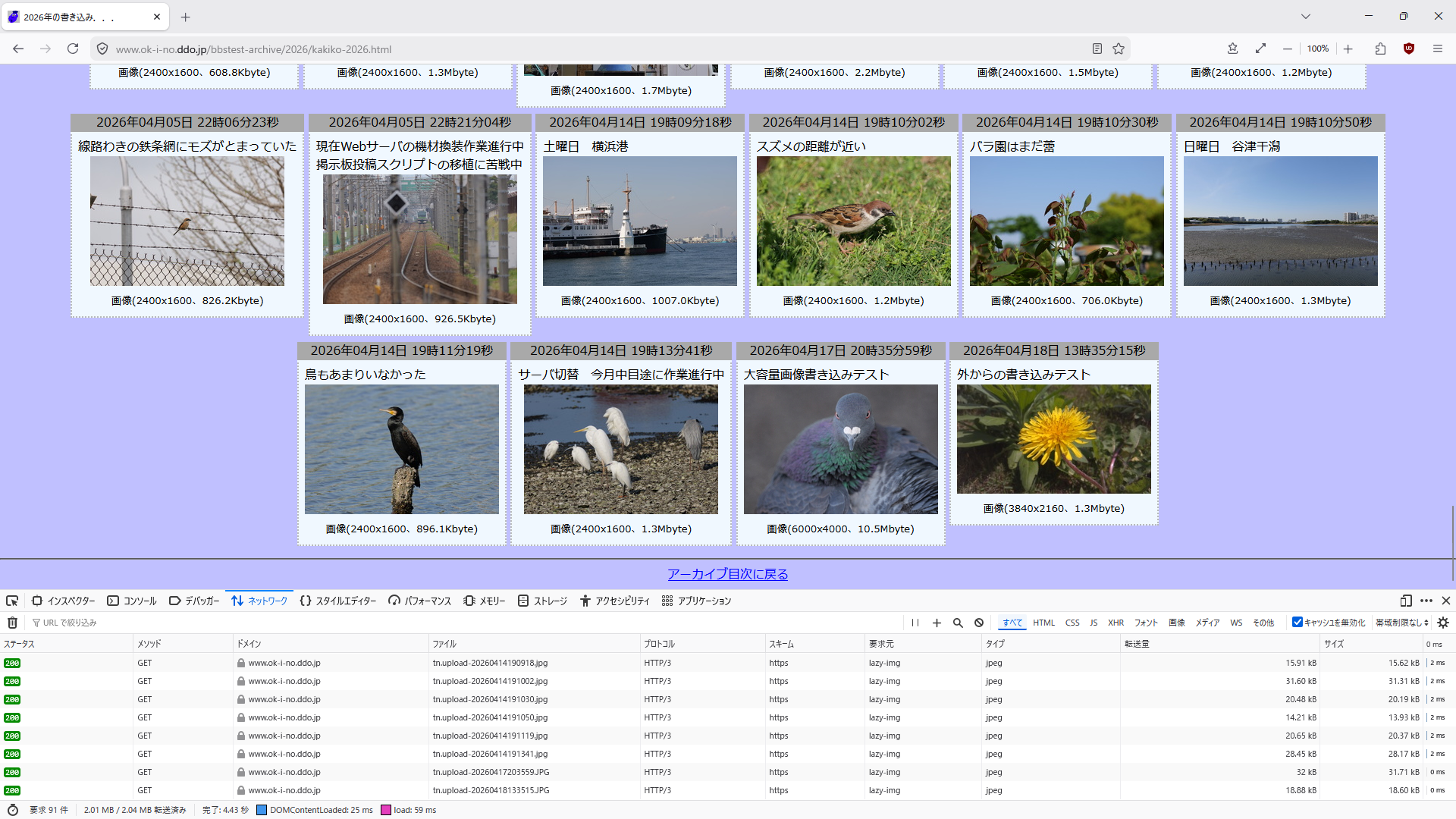
Task: Switch to the ストレージ tab
Action: [x=542, y=601]
